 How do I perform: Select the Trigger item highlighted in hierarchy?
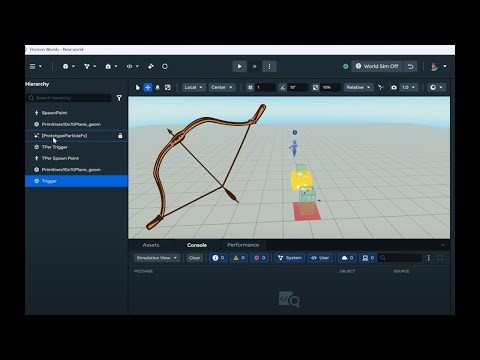[76, 181]
